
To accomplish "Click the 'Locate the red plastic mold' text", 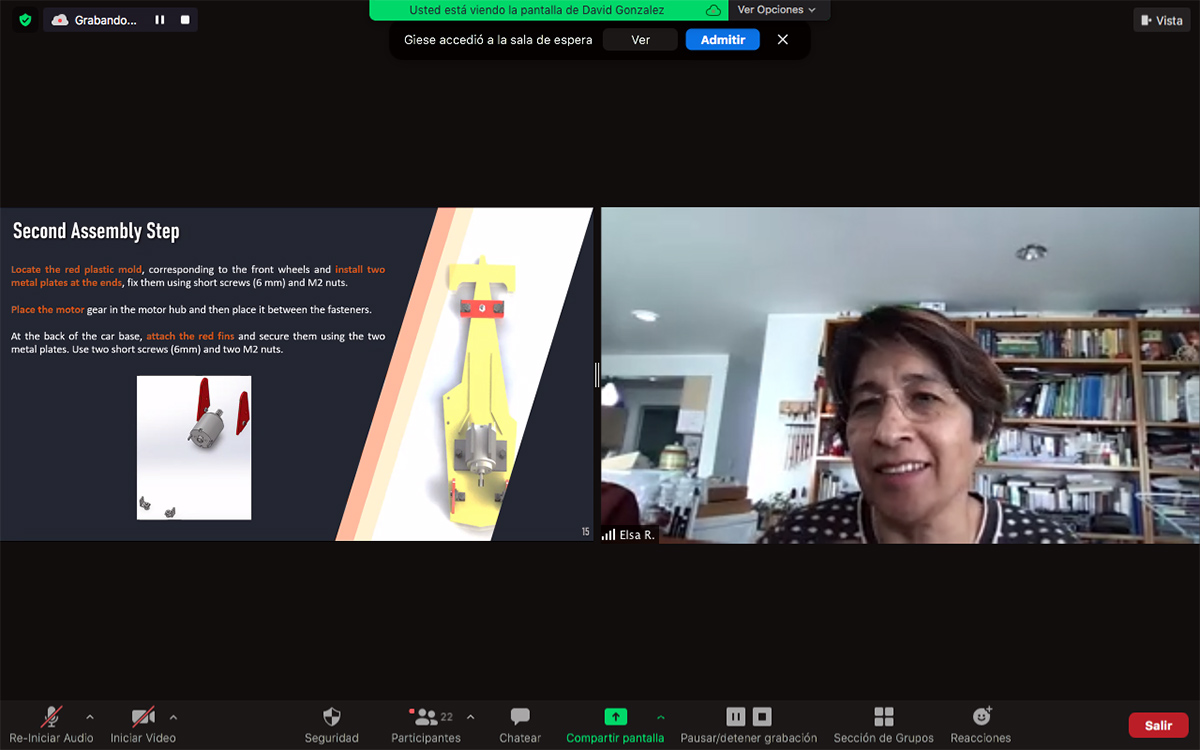I will click(77, 270).
